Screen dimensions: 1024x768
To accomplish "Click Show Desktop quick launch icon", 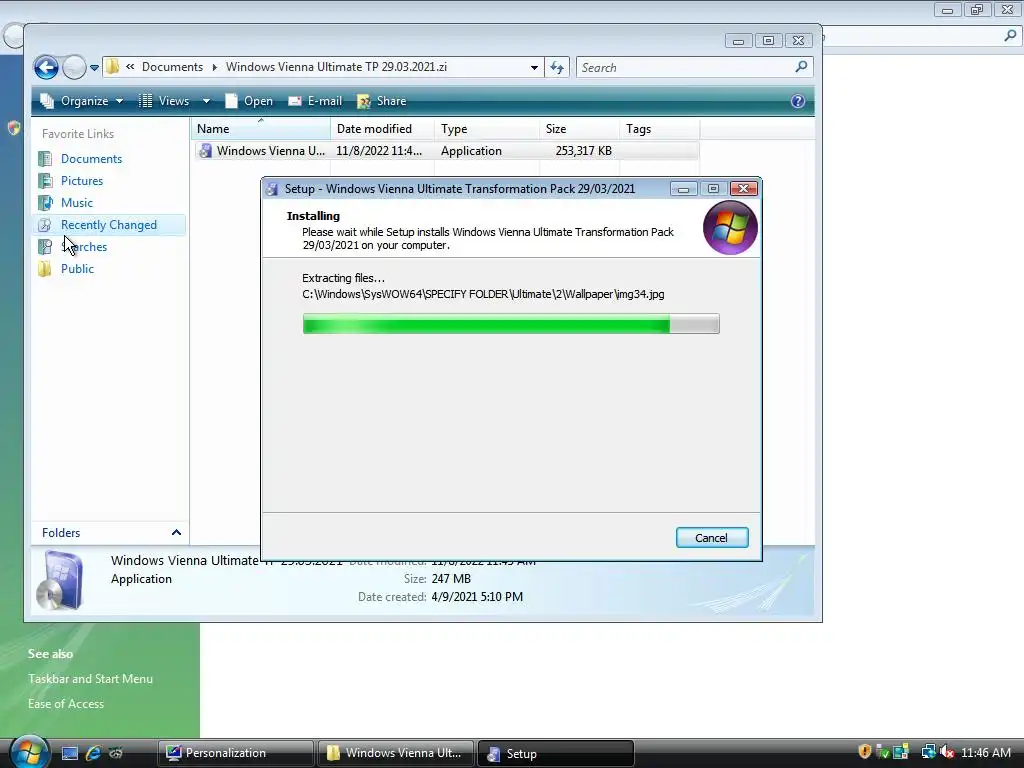I will (70, 754).
